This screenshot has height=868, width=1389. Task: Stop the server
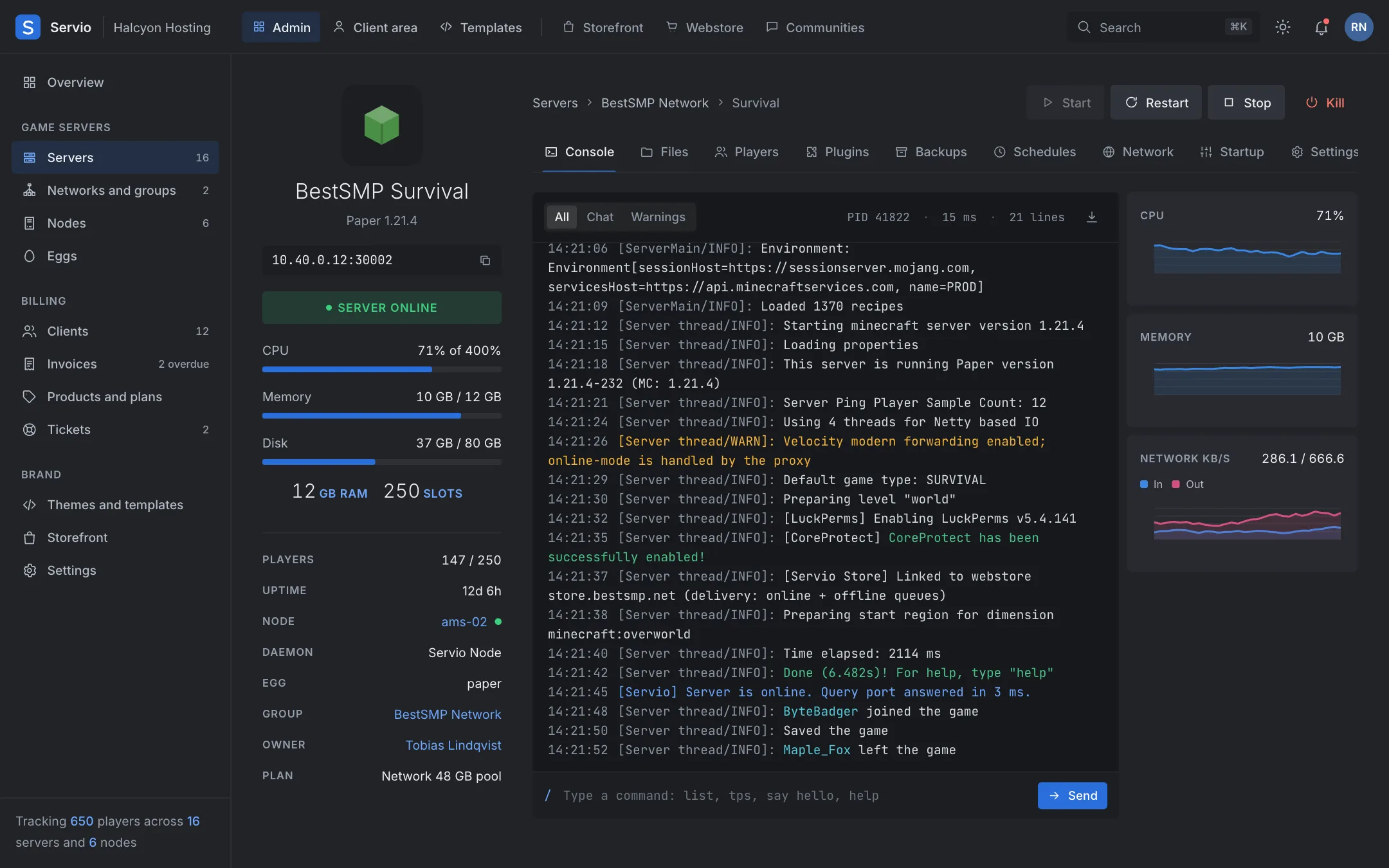(1246, 103)
